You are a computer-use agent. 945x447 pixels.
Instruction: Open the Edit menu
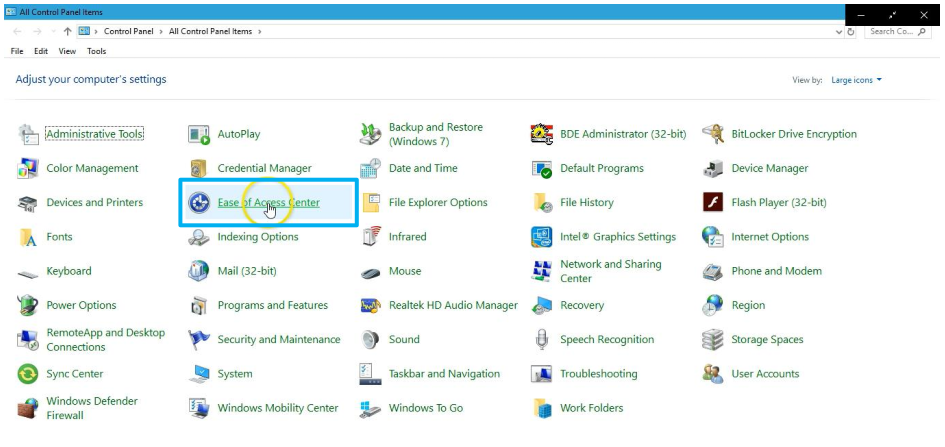41,51
